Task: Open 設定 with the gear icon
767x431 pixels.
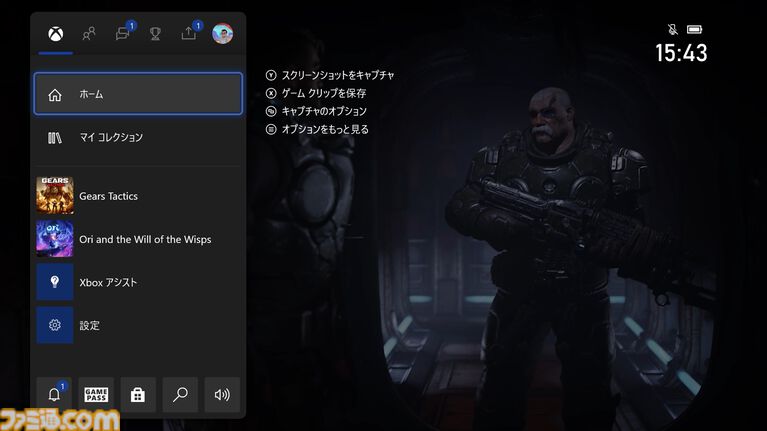Action: tap(138, 325)
